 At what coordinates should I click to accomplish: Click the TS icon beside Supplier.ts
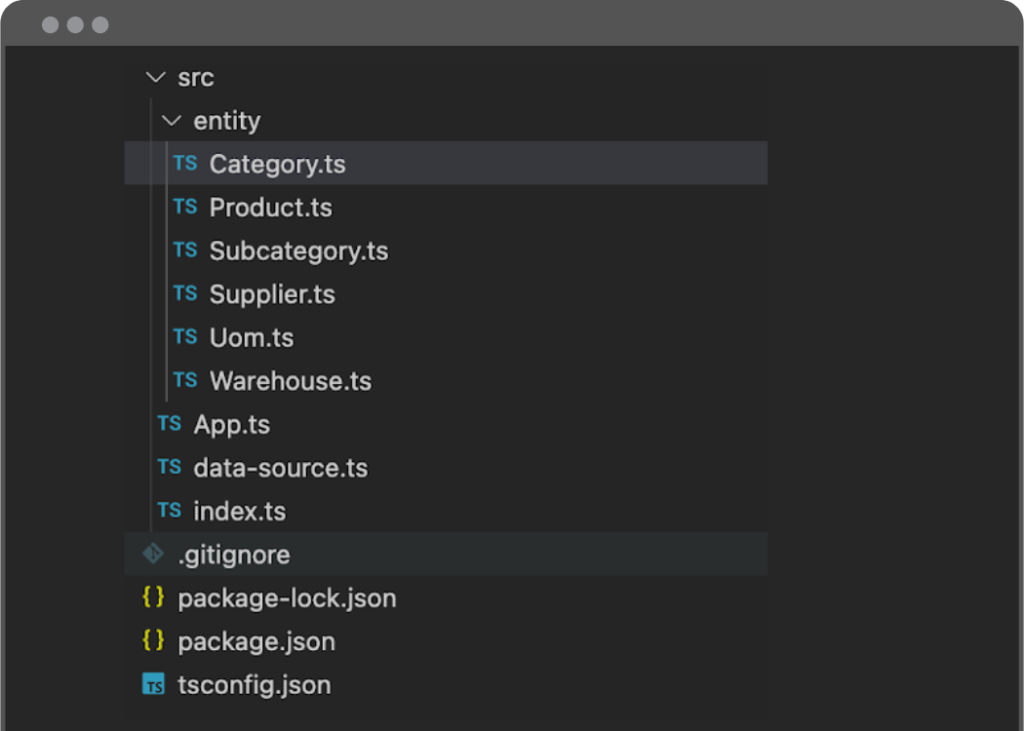pyautogui.click(x=185, y=293)
